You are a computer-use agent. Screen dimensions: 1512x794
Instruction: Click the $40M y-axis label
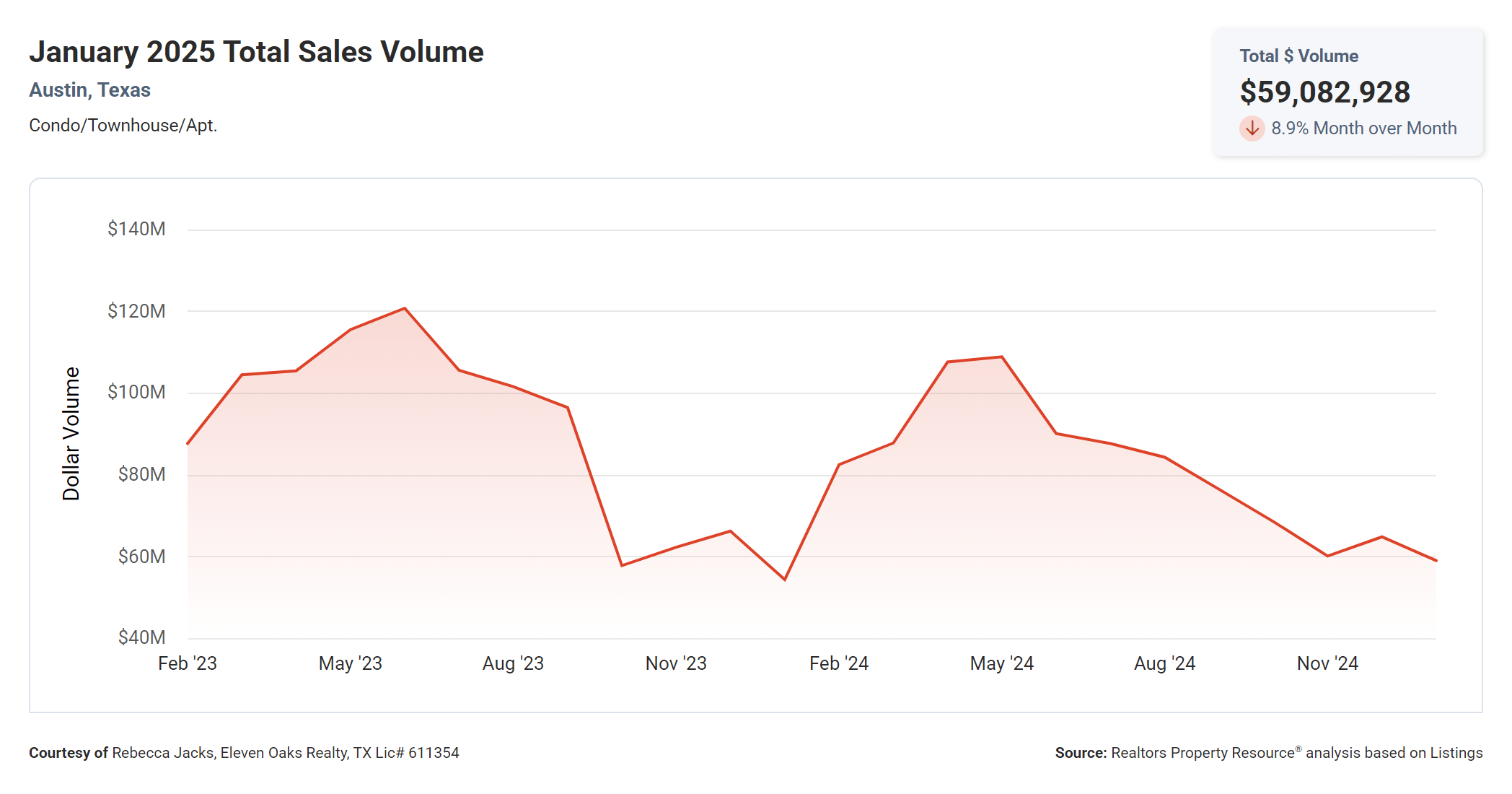pyautogui.click(x=141, y=637)
